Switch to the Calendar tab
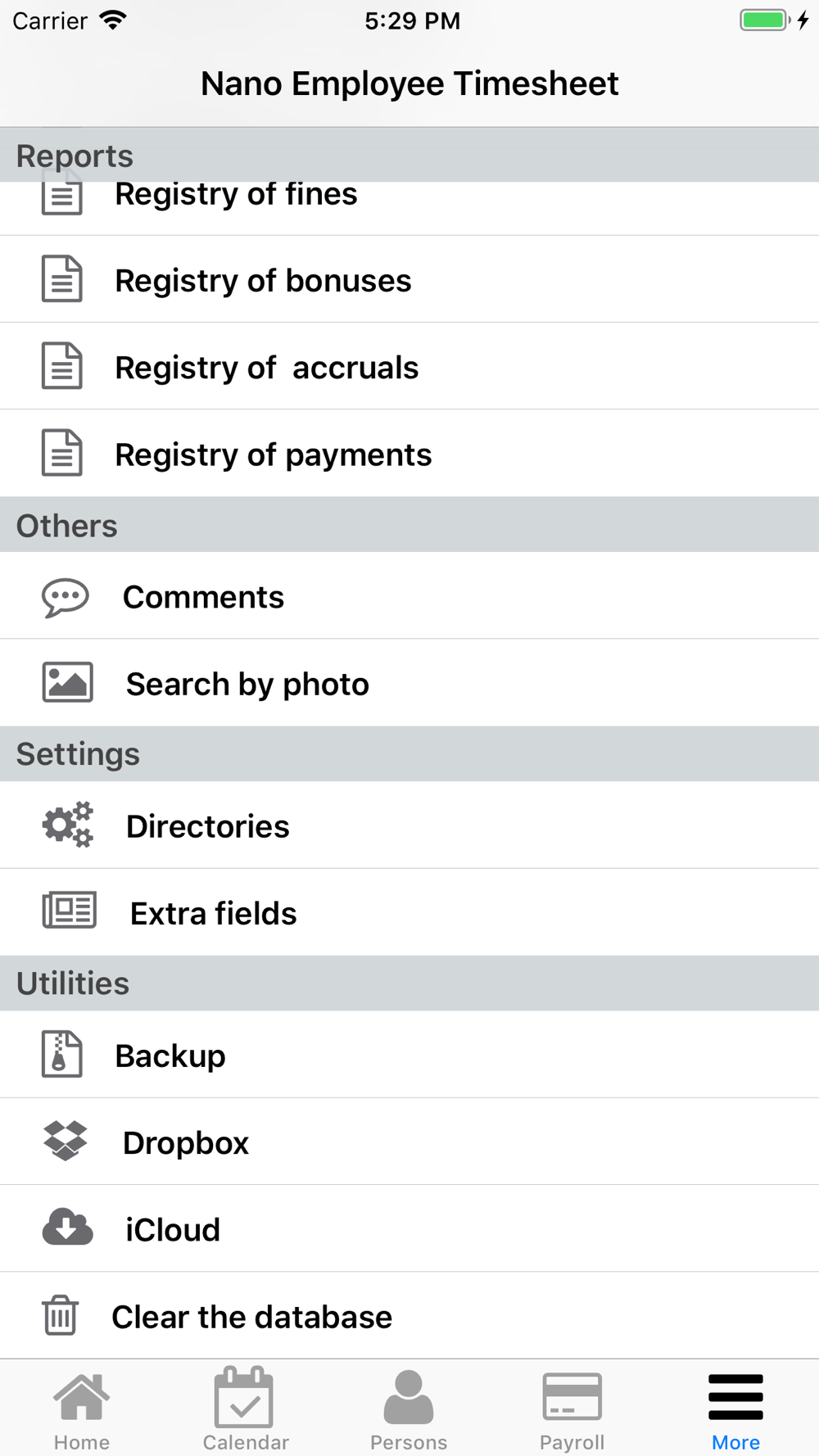The width and height of the screenshot is (819, 1456). point(246,1410)
